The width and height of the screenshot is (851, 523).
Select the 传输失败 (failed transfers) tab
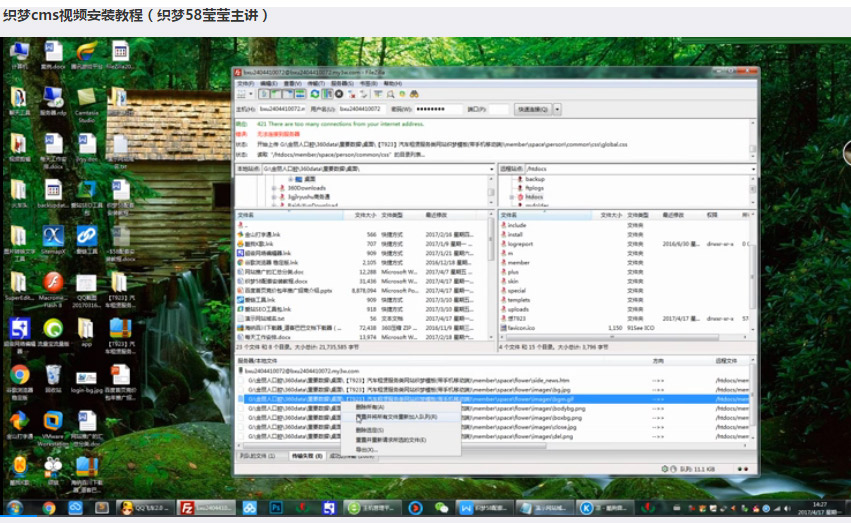coord(305,455)
